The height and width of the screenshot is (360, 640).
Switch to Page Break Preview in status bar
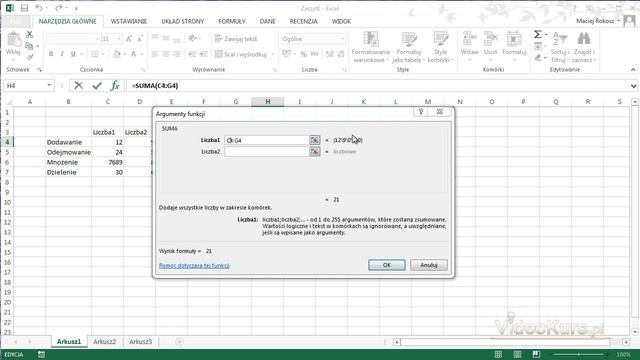[536, 354]
